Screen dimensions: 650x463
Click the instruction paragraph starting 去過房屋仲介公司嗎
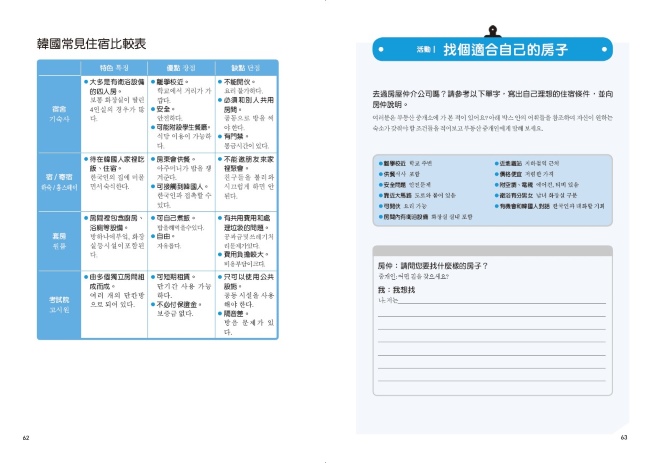tap(492, 99)
